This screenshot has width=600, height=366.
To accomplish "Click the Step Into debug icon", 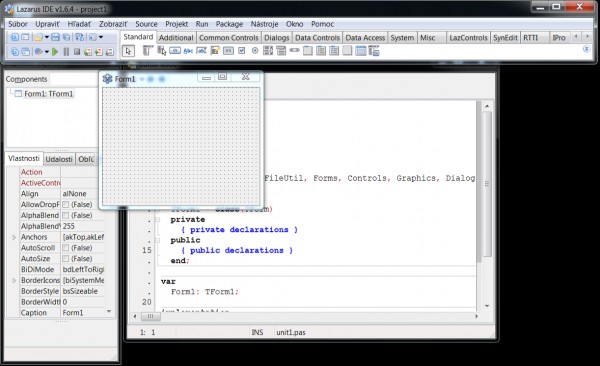I will coord(88,51).
